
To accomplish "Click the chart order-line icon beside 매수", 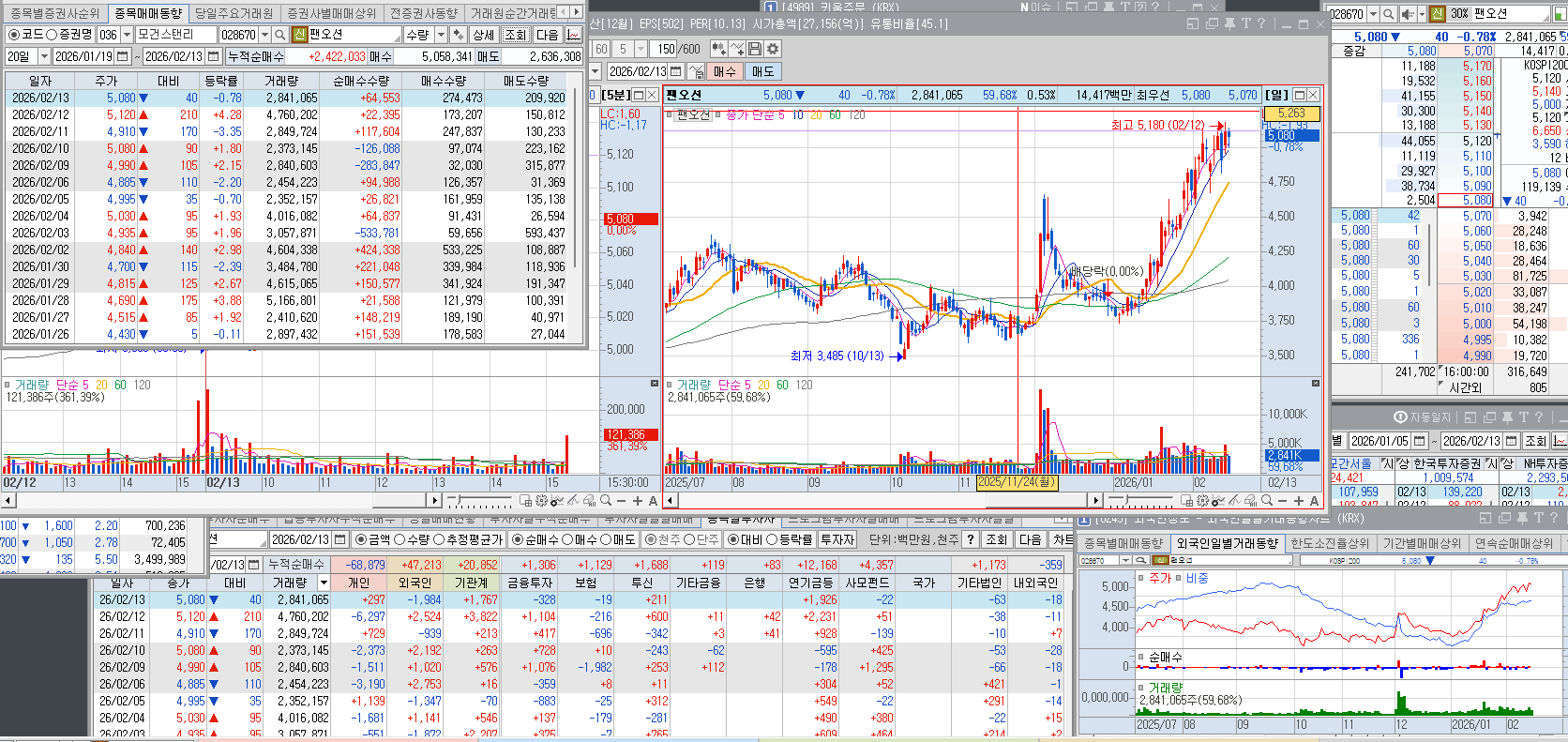I will click(x=696, y=71).
